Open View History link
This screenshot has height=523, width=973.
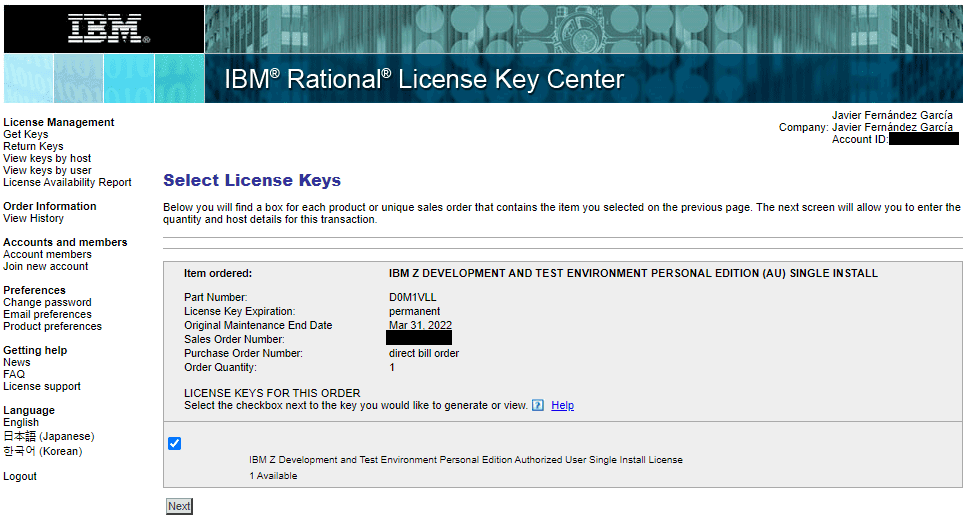33,218
